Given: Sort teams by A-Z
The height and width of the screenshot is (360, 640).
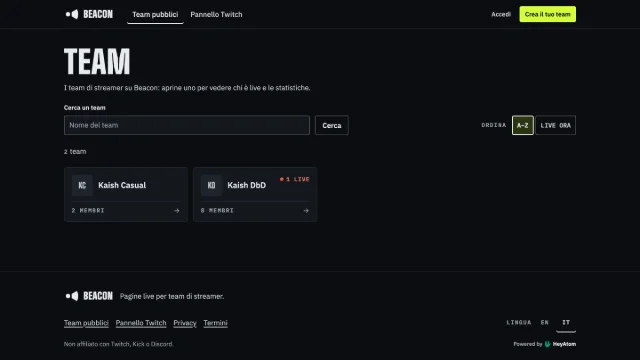Looking at the screenshot, I should [x=522, y=125].
